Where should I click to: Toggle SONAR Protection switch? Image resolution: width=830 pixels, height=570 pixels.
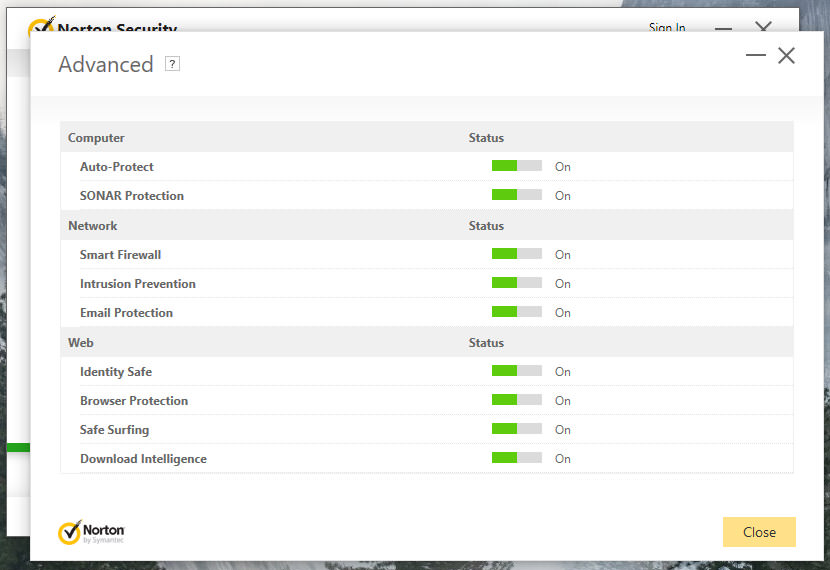click(x=517, y=195)
